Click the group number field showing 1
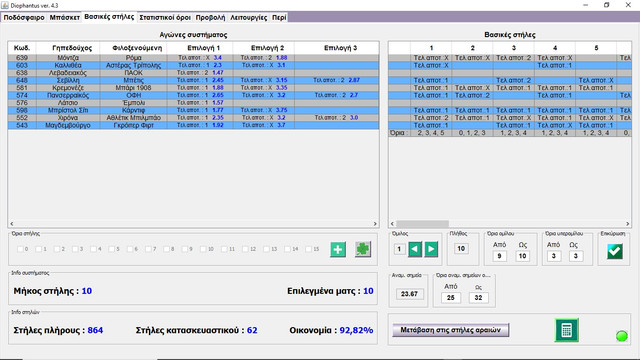The width and height of the screenshot is (640, 360). [399, 249]
